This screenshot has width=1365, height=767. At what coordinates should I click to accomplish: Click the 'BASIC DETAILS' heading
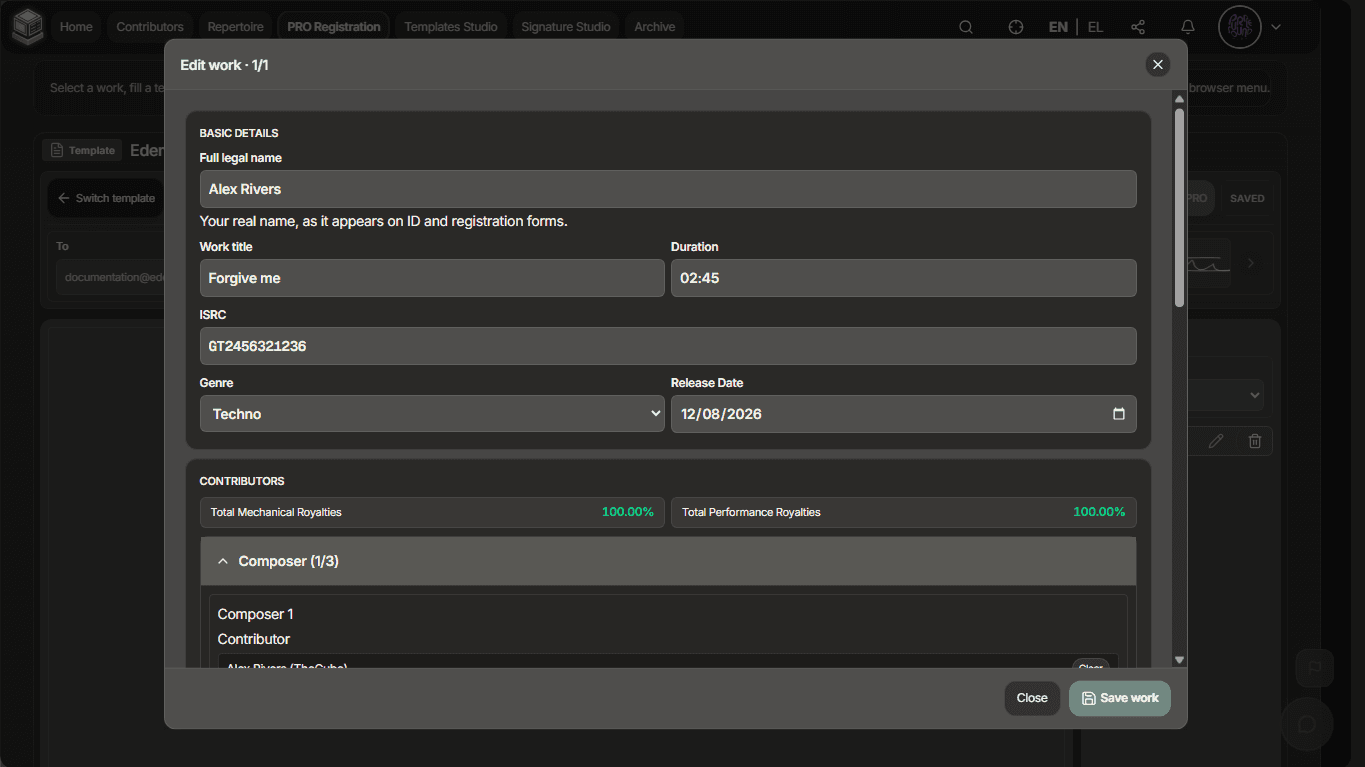click(x=239, y=133)
